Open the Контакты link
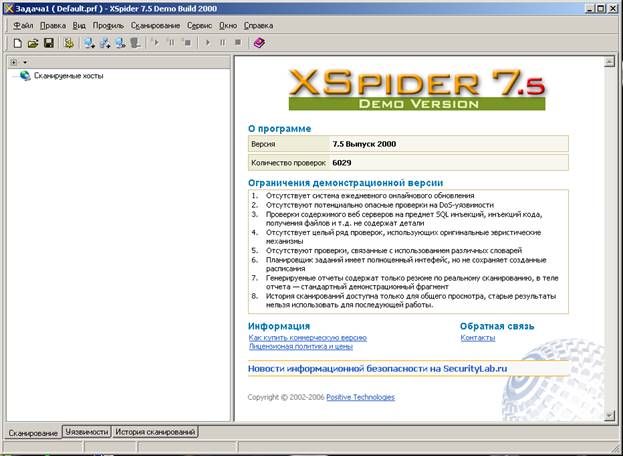 (478, 338)
